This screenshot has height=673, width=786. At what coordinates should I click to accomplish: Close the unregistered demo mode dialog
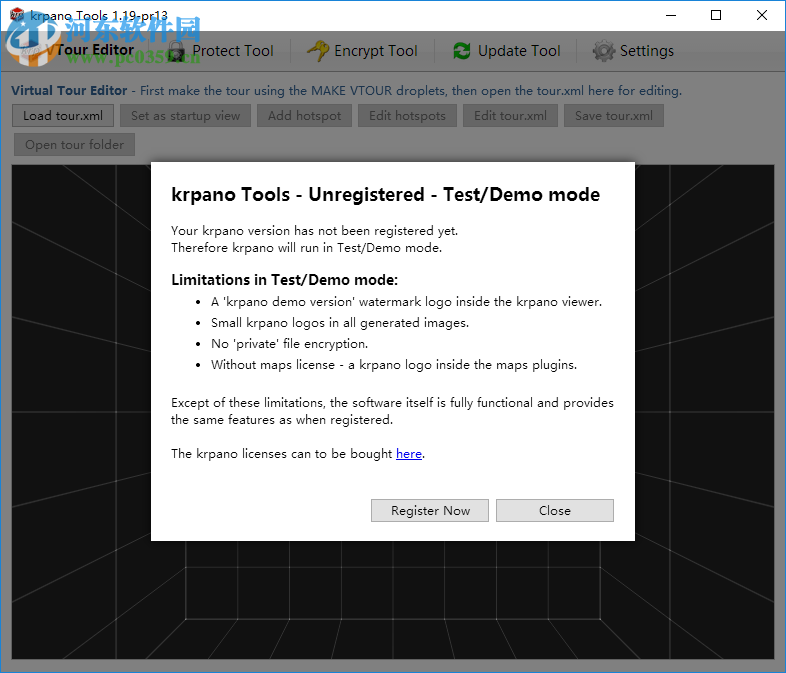[x=555, y=511]
